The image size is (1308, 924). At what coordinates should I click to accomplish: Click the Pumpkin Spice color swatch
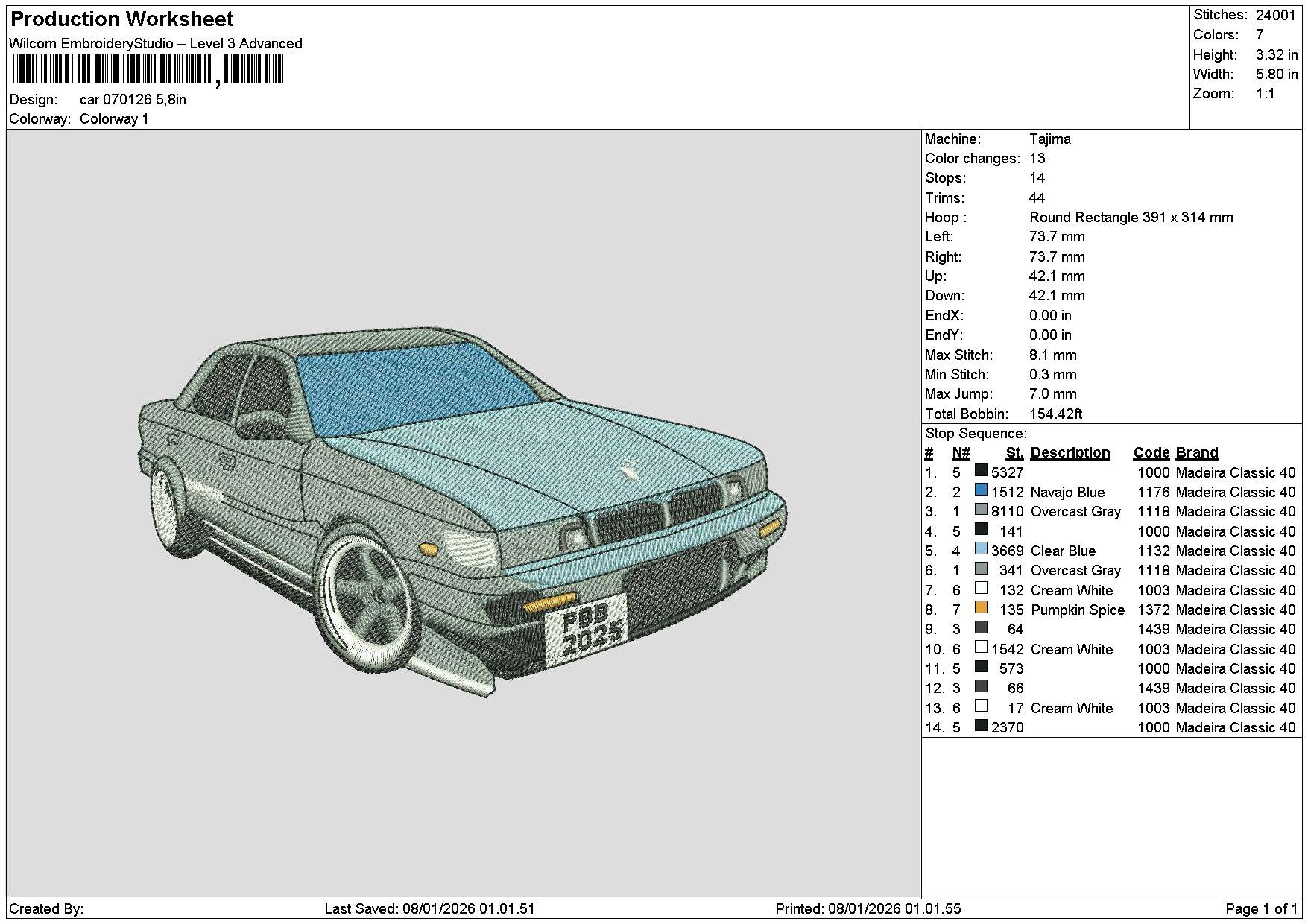pos(981,608)
